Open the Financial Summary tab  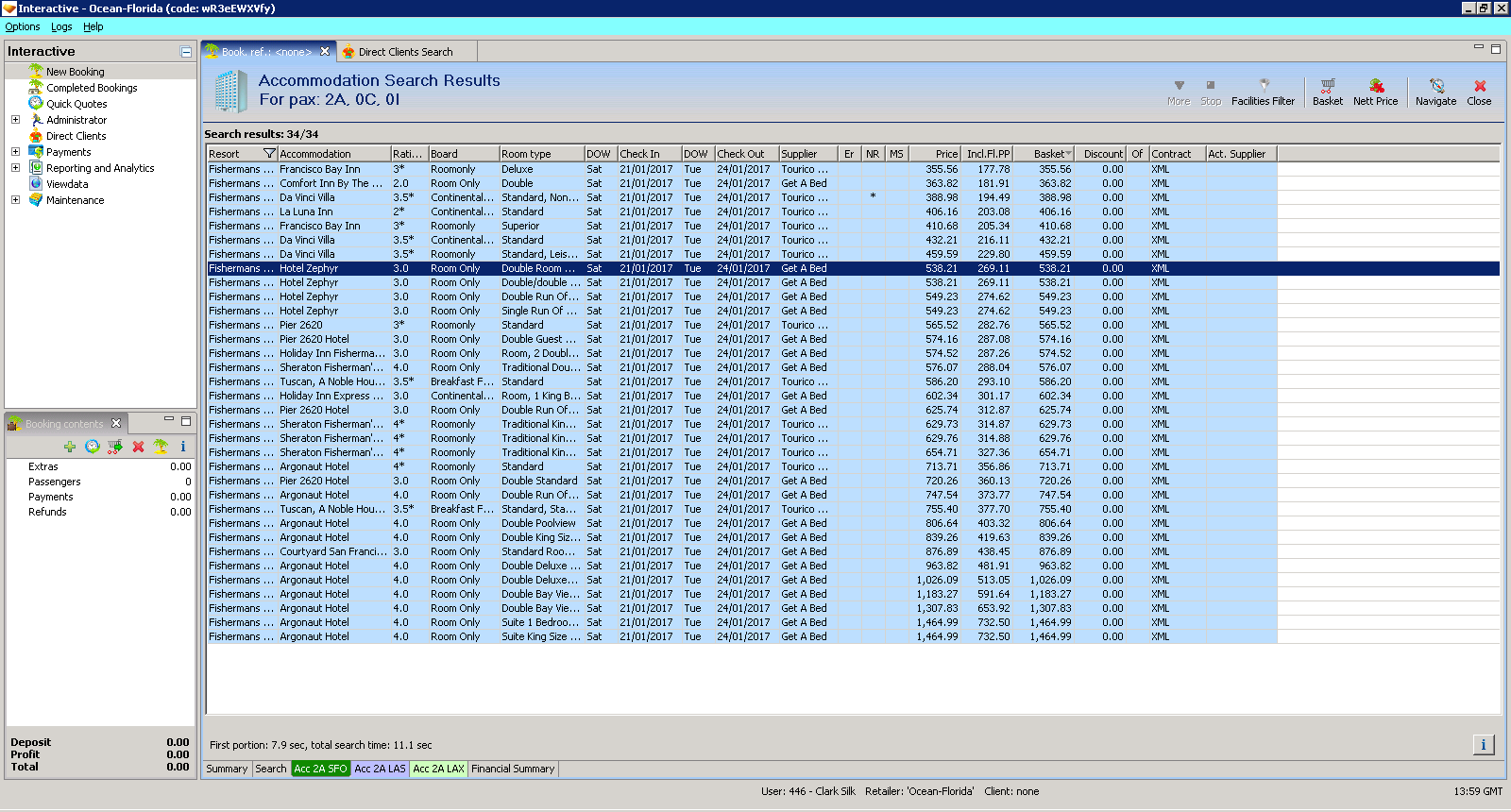(513, 769)
